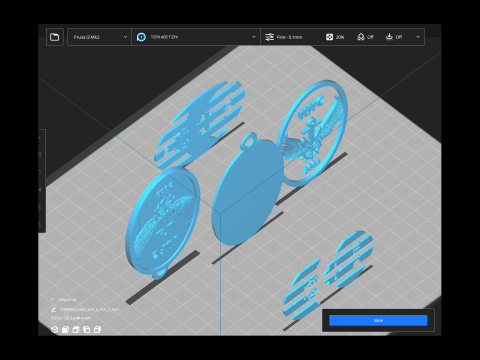Switch to the left side view icon

tap(87, 330)
